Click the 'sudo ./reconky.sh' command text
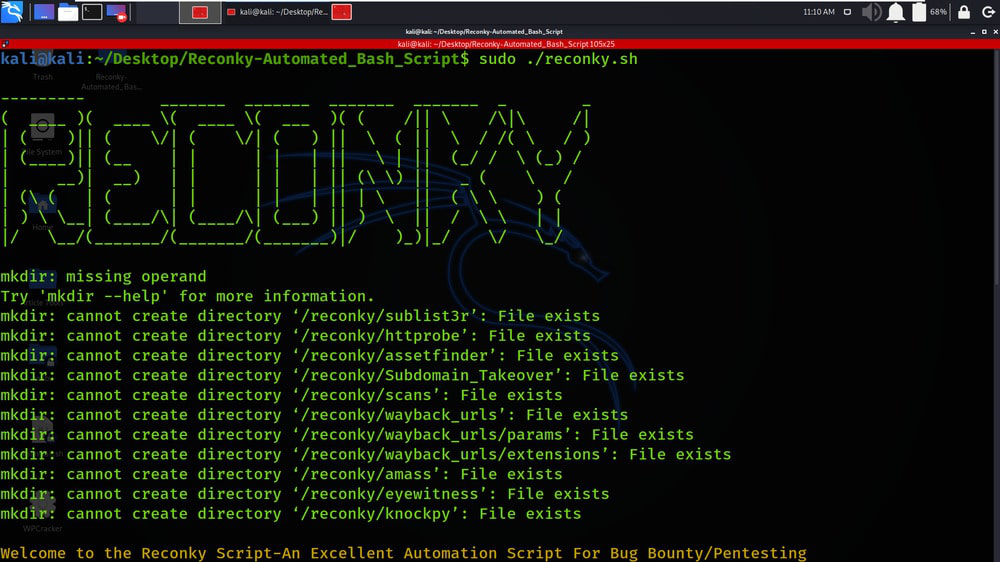The width and height of the screenshot is (1000, 562). click(558, 59)
